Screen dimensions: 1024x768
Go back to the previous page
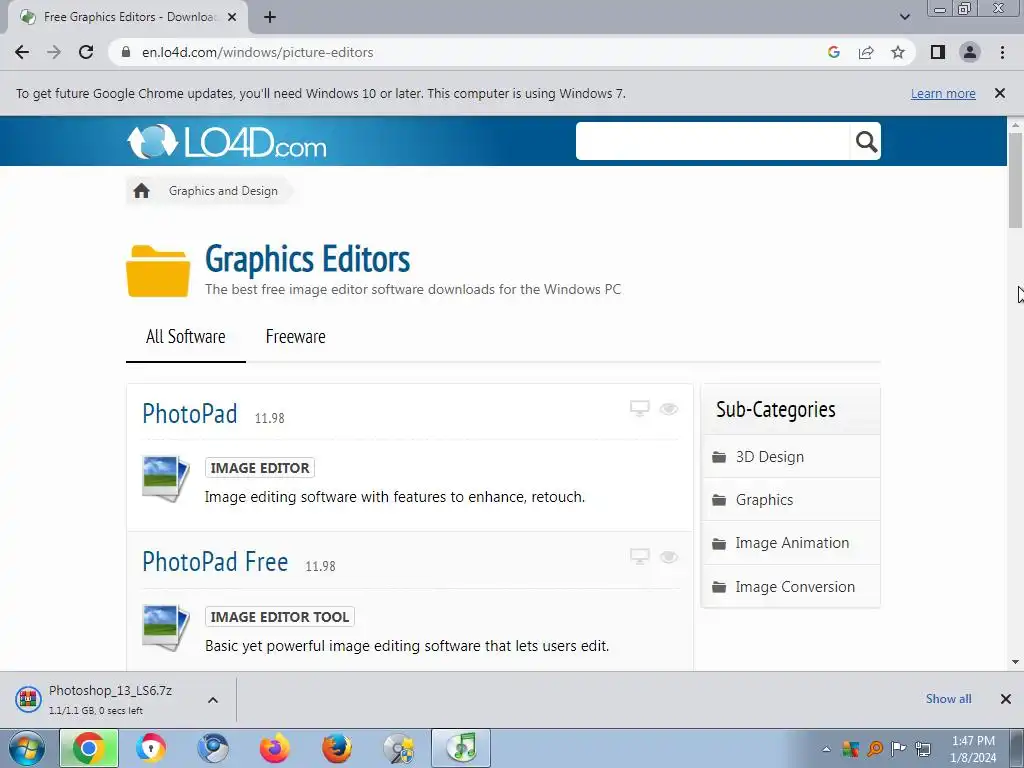point(22,52)
